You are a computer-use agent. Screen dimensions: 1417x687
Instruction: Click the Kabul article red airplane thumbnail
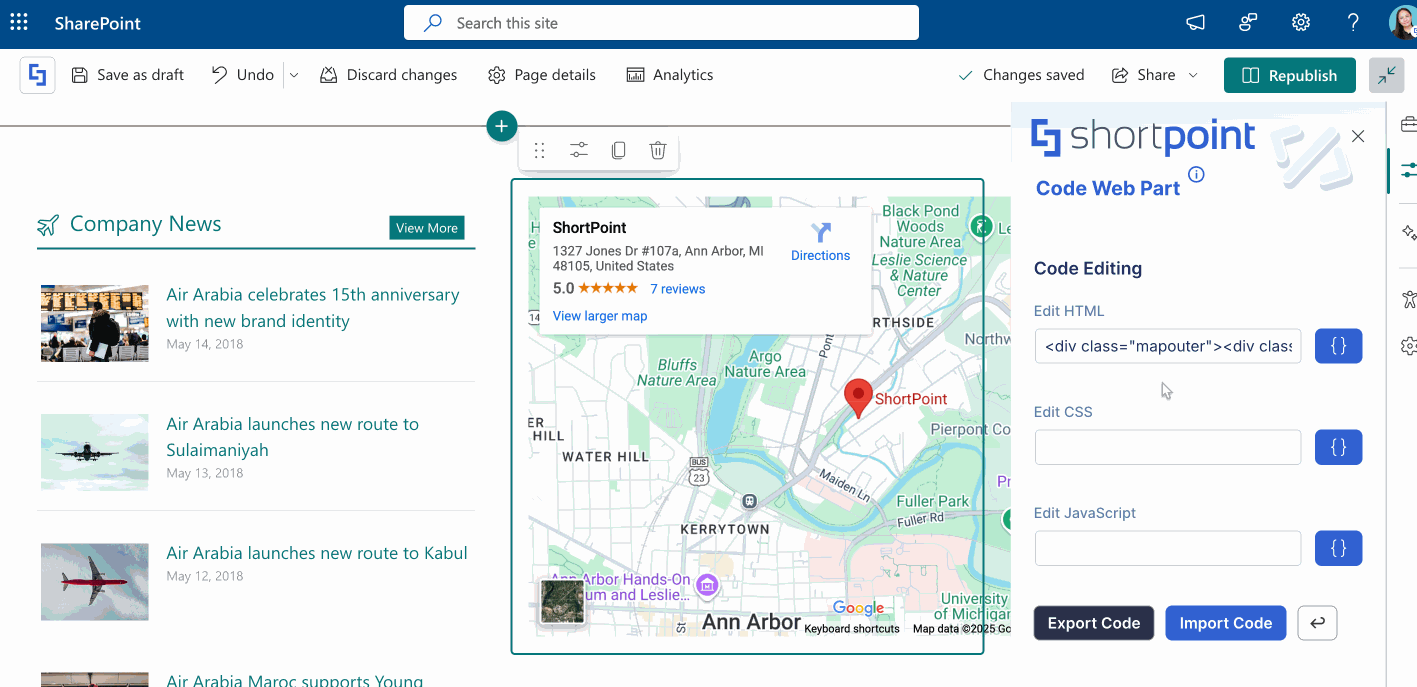click(94, 582)
